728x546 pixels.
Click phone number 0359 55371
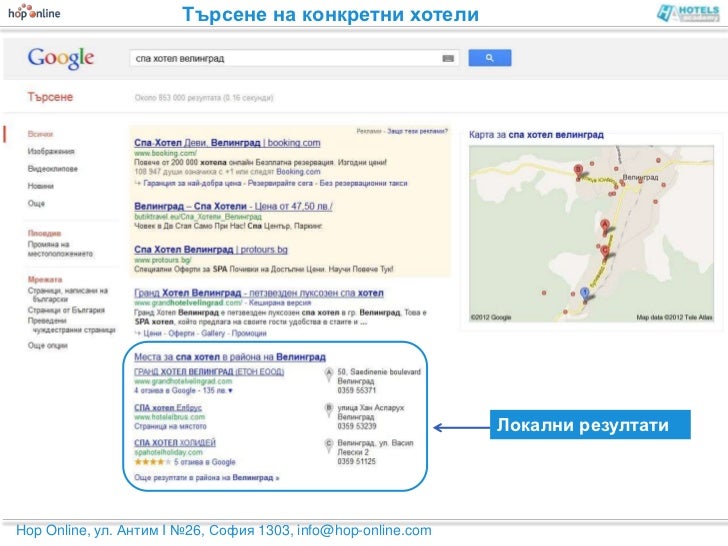pos(357,390)
